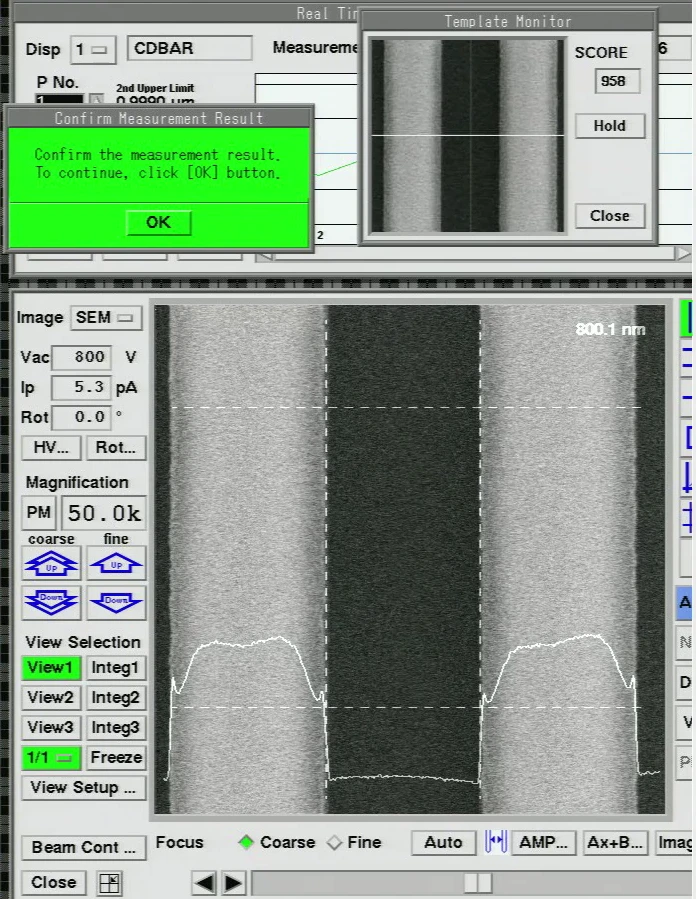The height and width of the screenshot is (899, 696).
Task: Click the measurement graph horizontal scrollbar
Action: tap(473, 254)
